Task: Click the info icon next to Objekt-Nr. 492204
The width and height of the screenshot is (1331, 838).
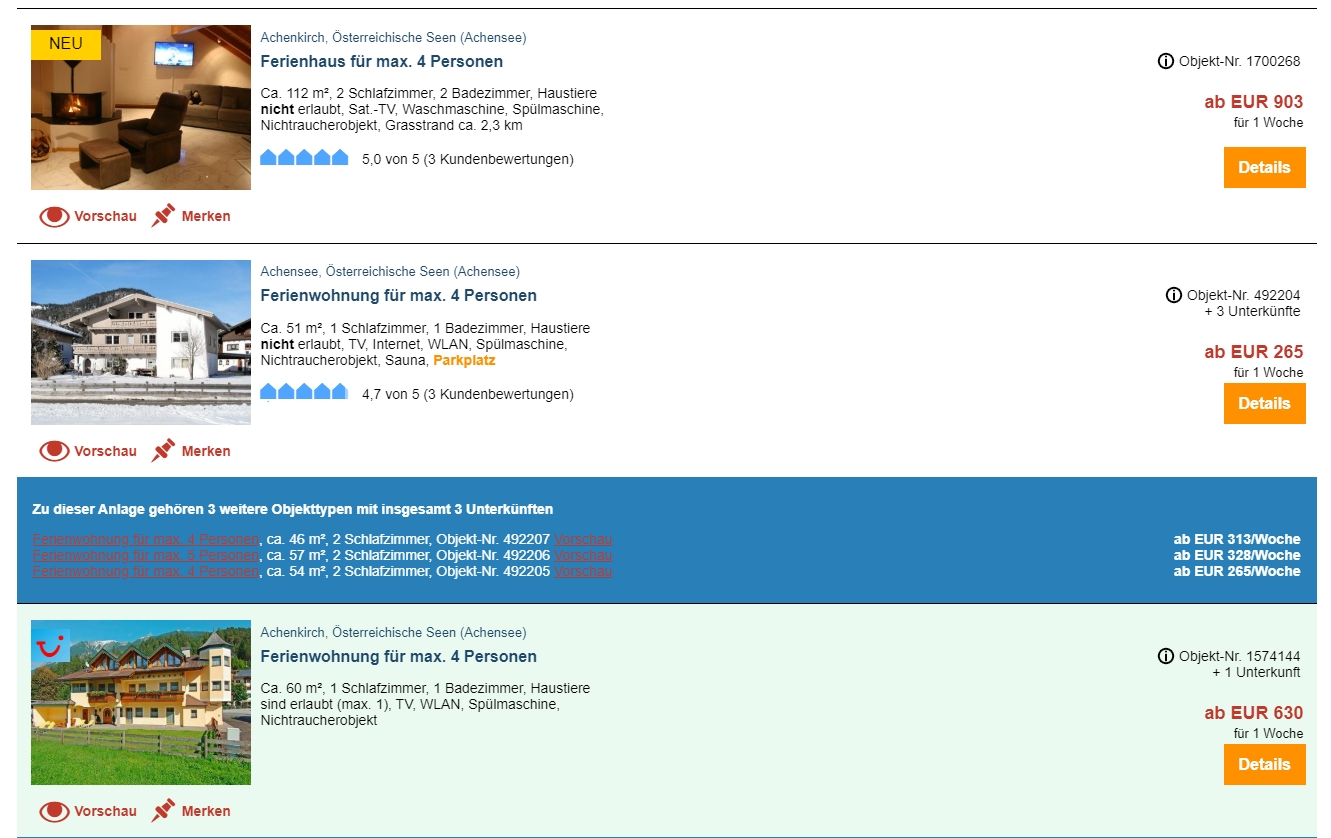Action: coord(1173,296)
